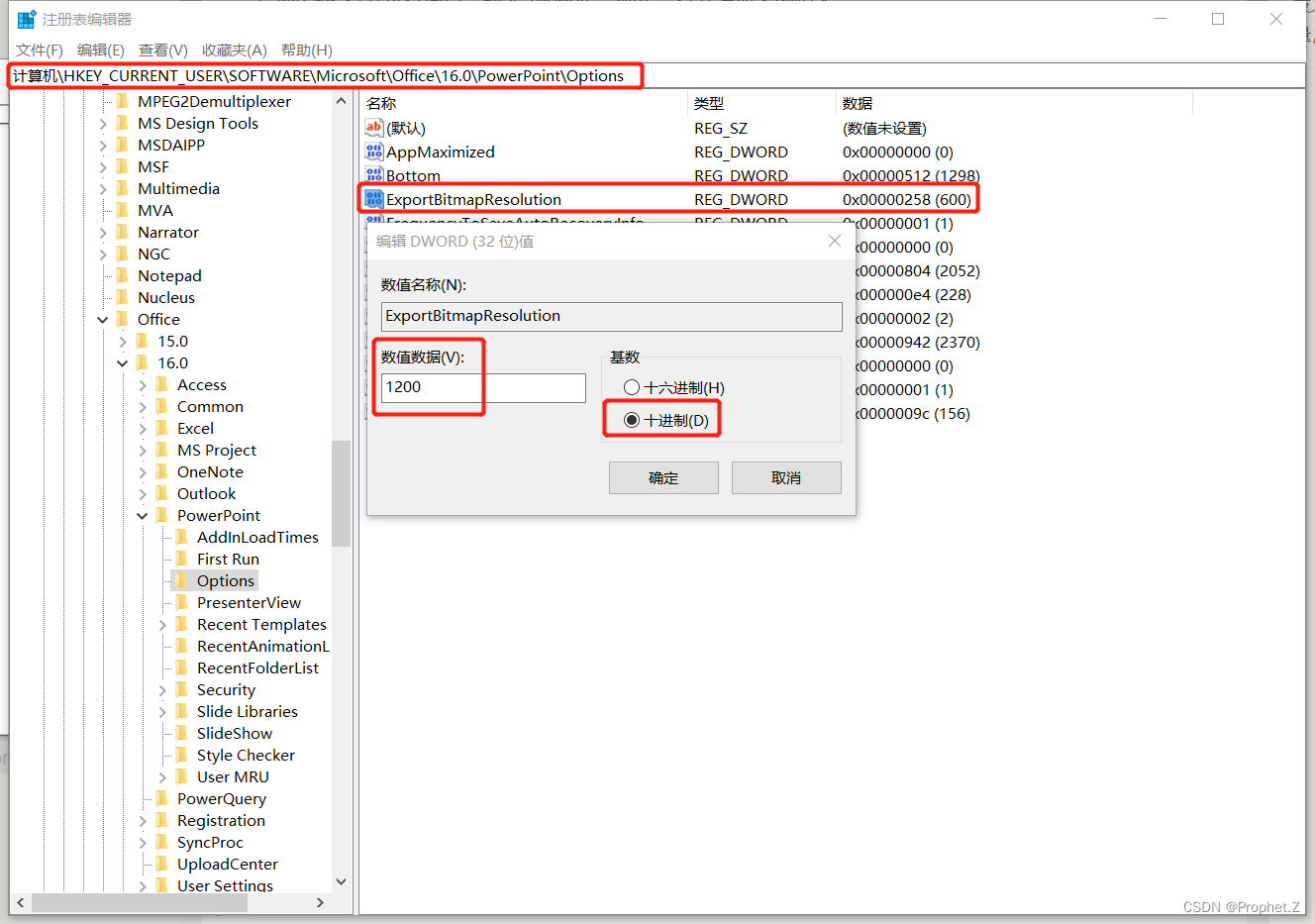This screenshot has width=1315, height=924.
Task: Open the 编辑(E) menu
Action: click(101, 50)
